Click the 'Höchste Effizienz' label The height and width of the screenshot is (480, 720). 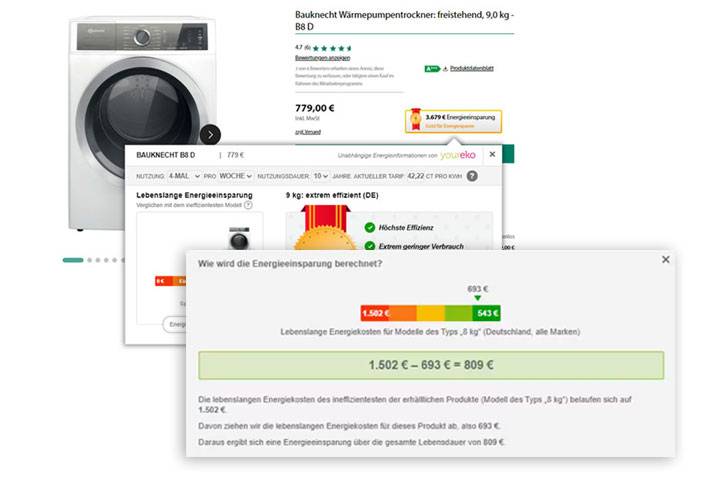[406, 227]
